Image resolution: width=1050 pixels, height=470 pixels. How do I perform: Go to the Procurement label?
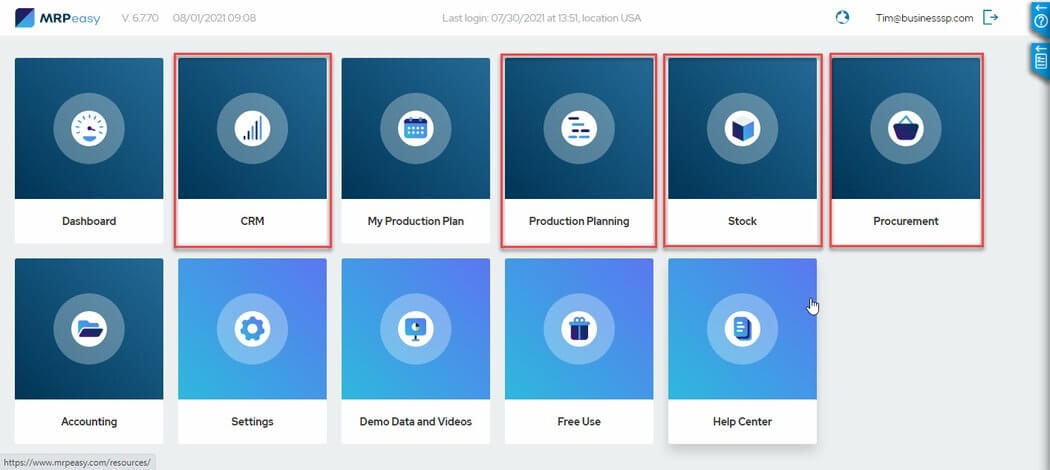click(906, 221)
